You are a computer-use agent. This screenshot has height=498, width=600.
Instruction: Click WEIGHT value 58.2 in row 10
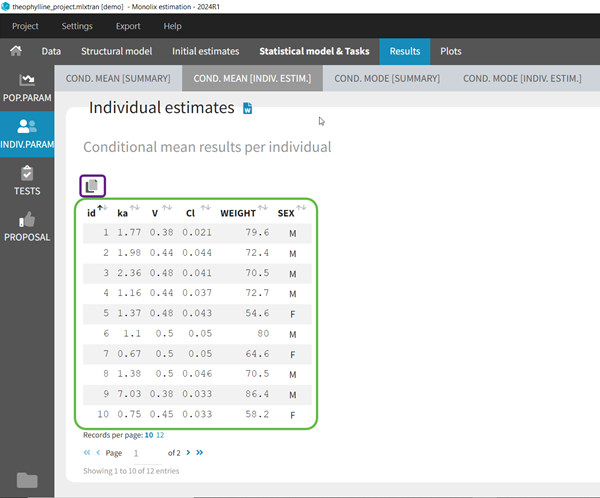(x=257, y=414)
